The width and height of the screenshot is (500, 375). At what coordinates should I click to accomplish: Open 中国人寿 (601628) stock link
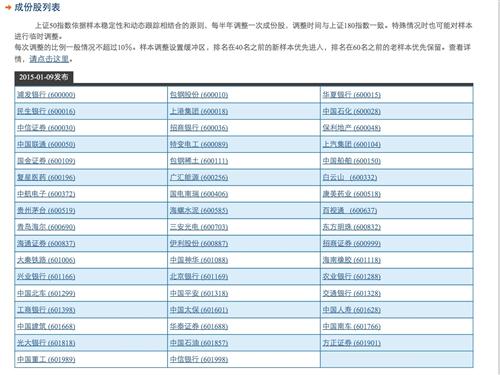pos(351,310)
